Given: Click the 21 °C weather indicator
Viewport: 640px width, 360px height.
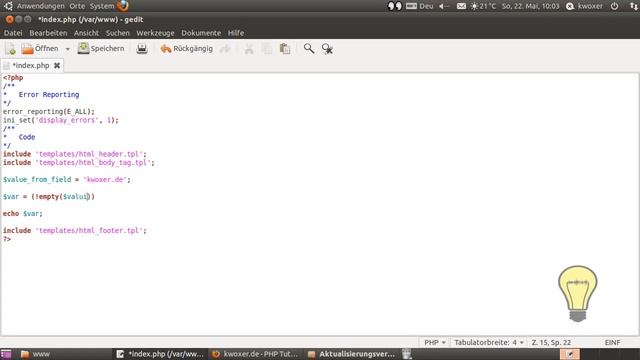Looking at the screenshot, I should click(x=483, y=6).
